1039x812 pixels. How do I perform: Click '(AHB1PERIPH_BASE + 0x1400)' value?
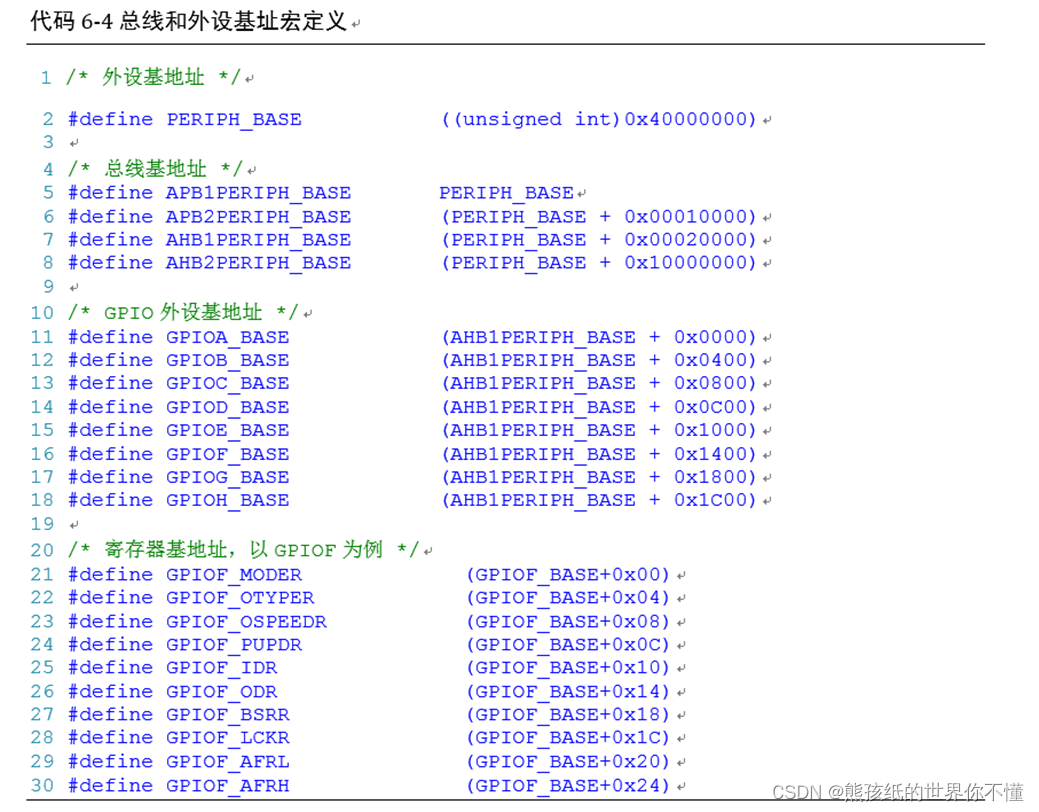pyautogui.click(x=598, y=455)
